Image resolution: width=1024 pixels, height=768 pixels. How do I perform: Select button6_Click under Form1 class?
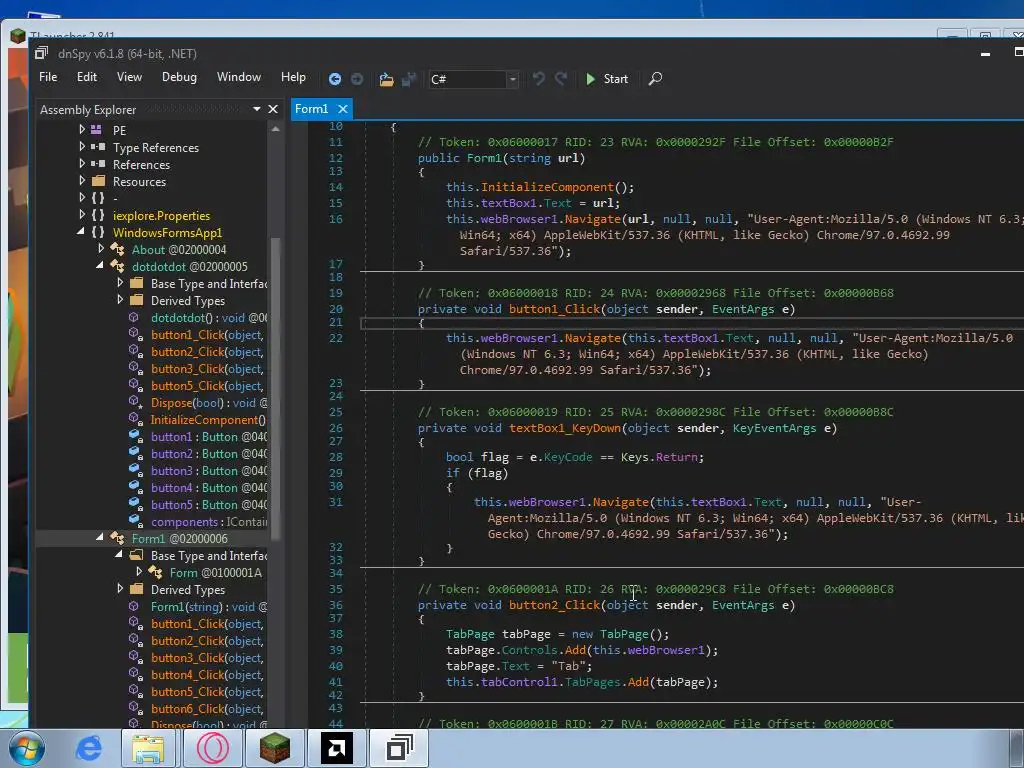click(x=207, y=709)
